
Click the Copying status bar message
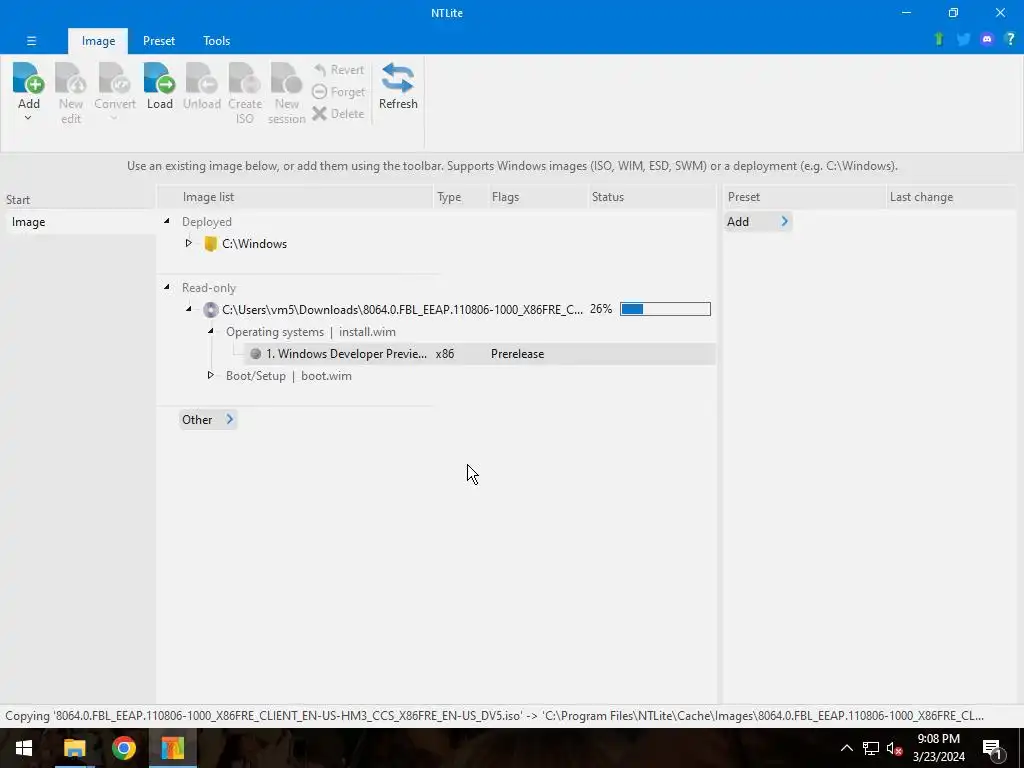(x=494, y=716)
